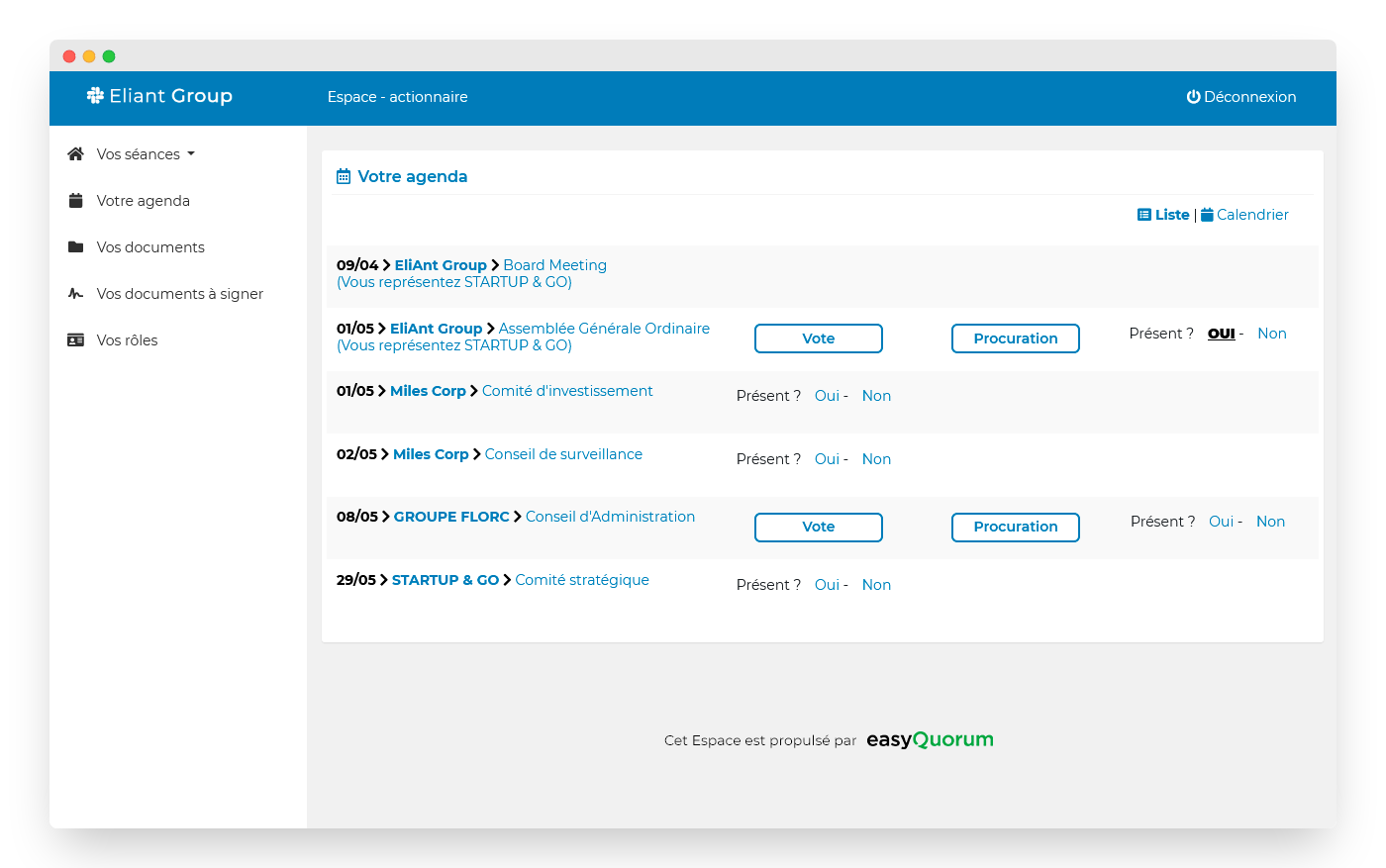
Task: Click the calendar icon beside Votre agenda
Action: tap(75, 201)
